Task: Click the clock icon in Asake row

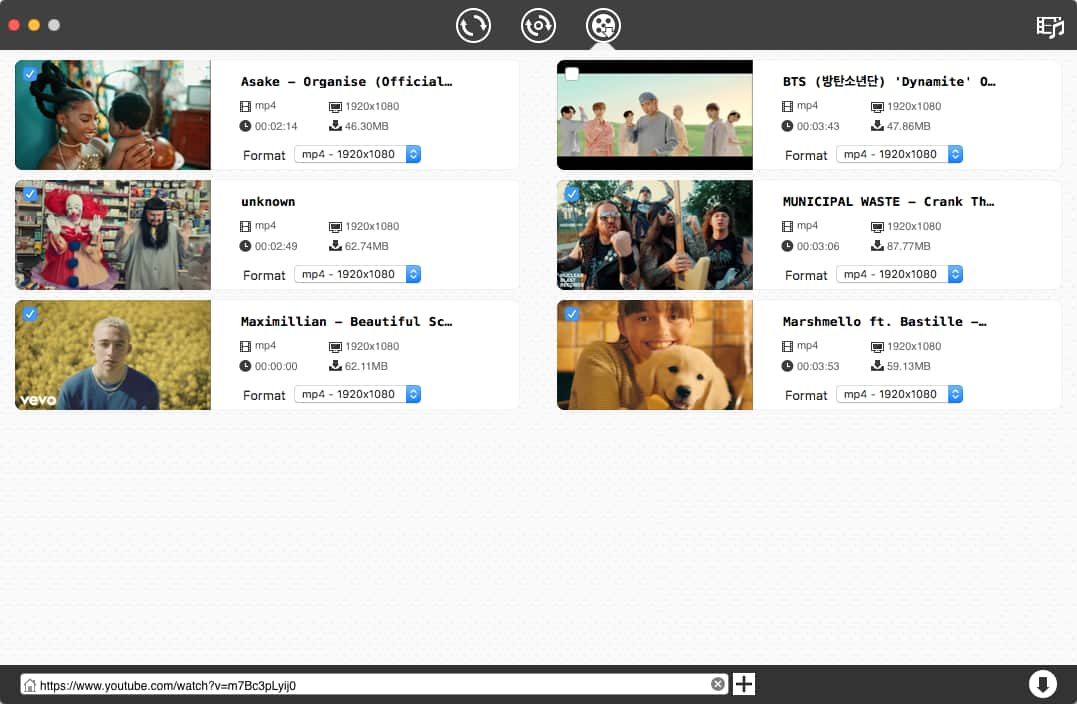Action: tap(245, 126)
